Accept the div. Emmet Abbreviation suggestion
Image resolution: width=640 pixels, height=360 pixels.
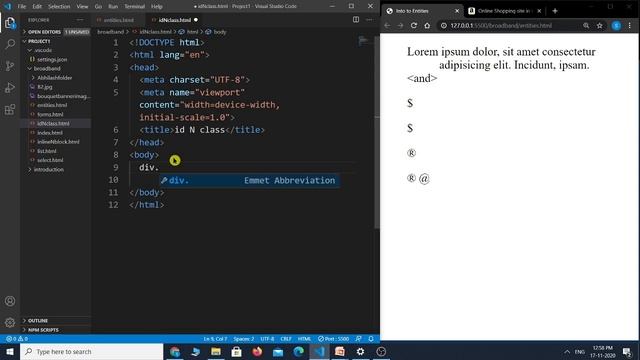tap(249, 180)
